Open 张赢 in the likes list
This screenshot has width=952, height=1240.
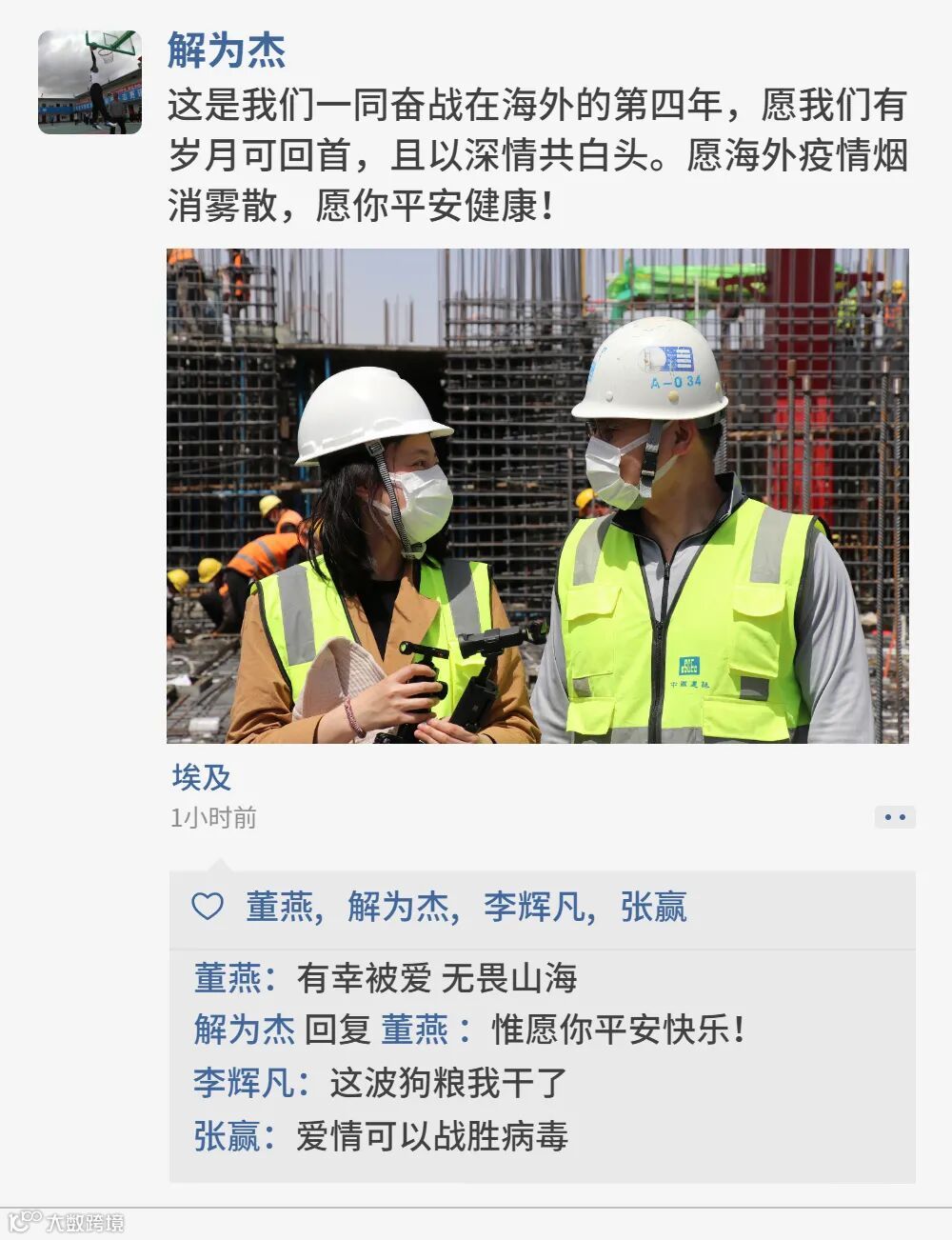pyautogui.click(x=653, y=906)
